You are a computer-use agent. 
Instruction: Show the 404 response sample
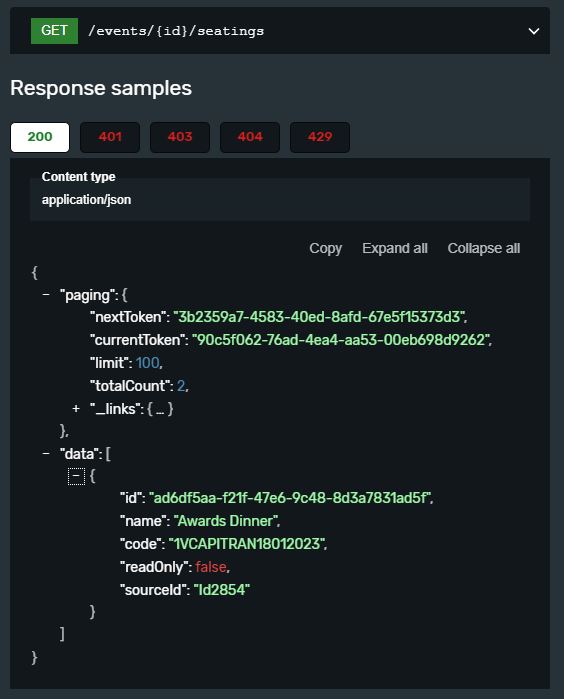pos(250,137)
